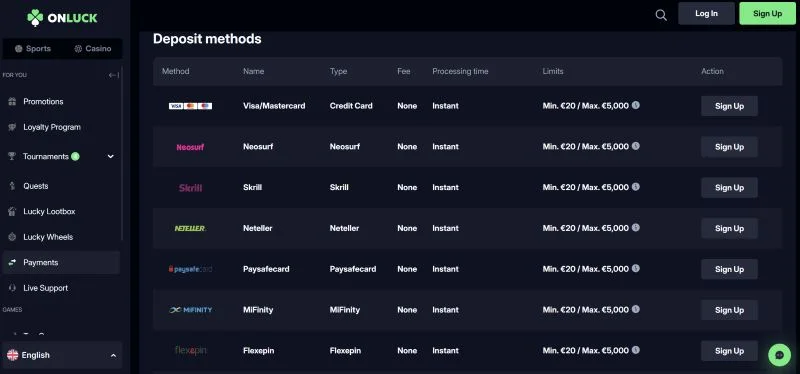Show limits info icon for Paysafecard

636,268
